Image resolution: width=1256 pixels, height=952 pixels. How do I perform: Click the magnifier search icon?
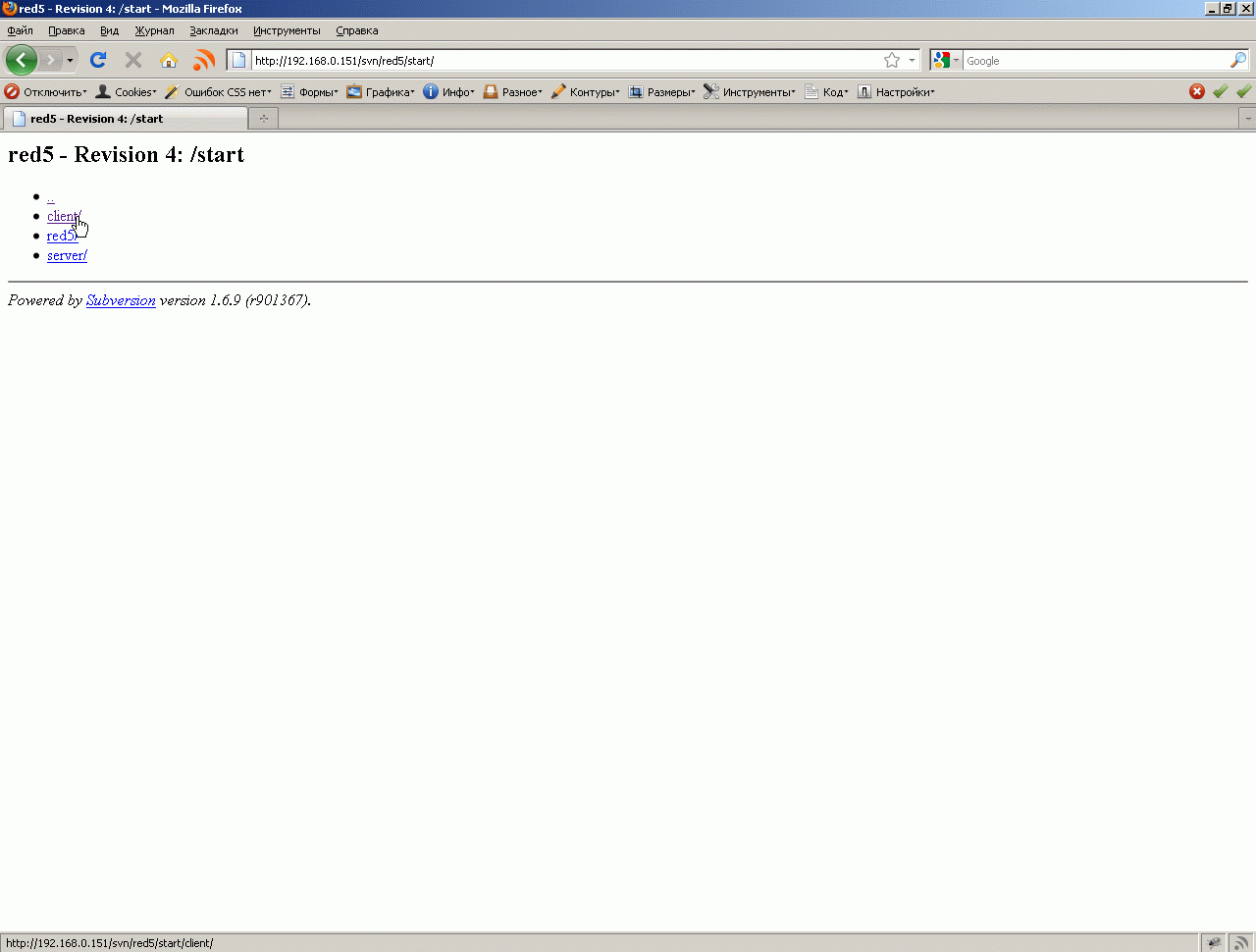tap(1238, 61)
